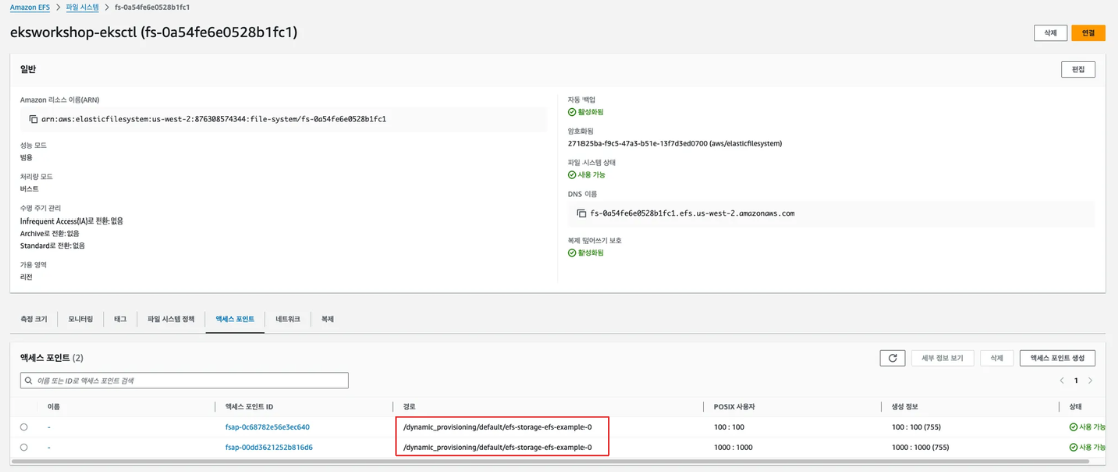Click the 경로 column header
This screenshot has width=1118, height=472.
[409, 406]
